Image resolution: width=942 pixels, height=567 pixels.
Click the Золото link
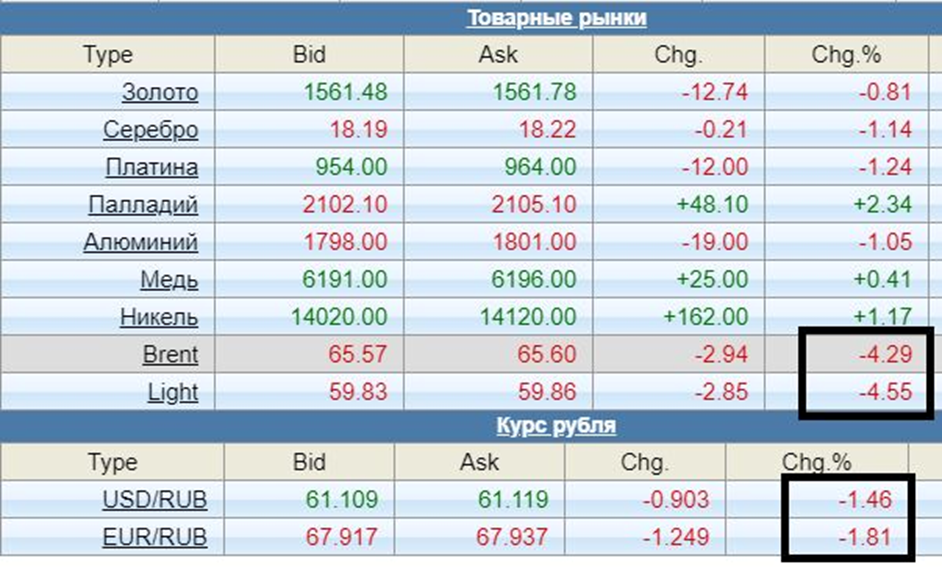(160, 93)
